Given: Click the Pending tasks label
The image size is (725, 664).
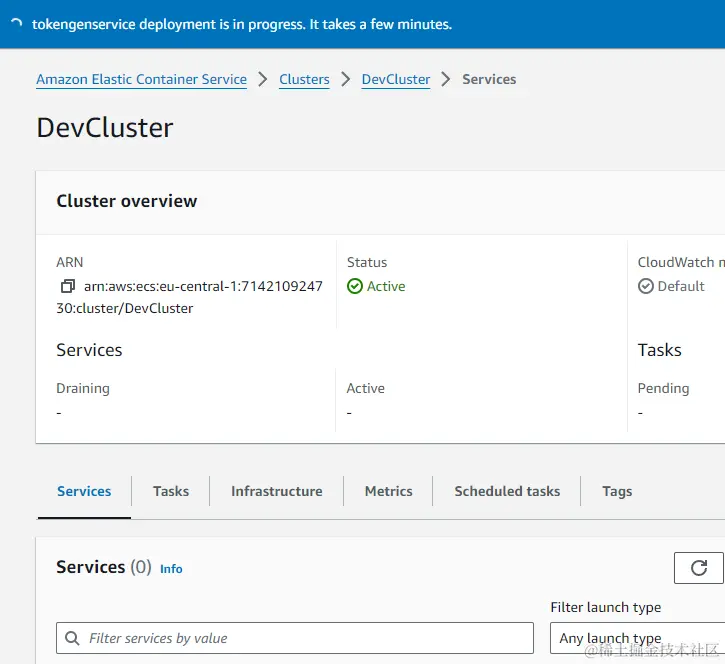Looking at the screenshot, I should [x=663, y=388].
